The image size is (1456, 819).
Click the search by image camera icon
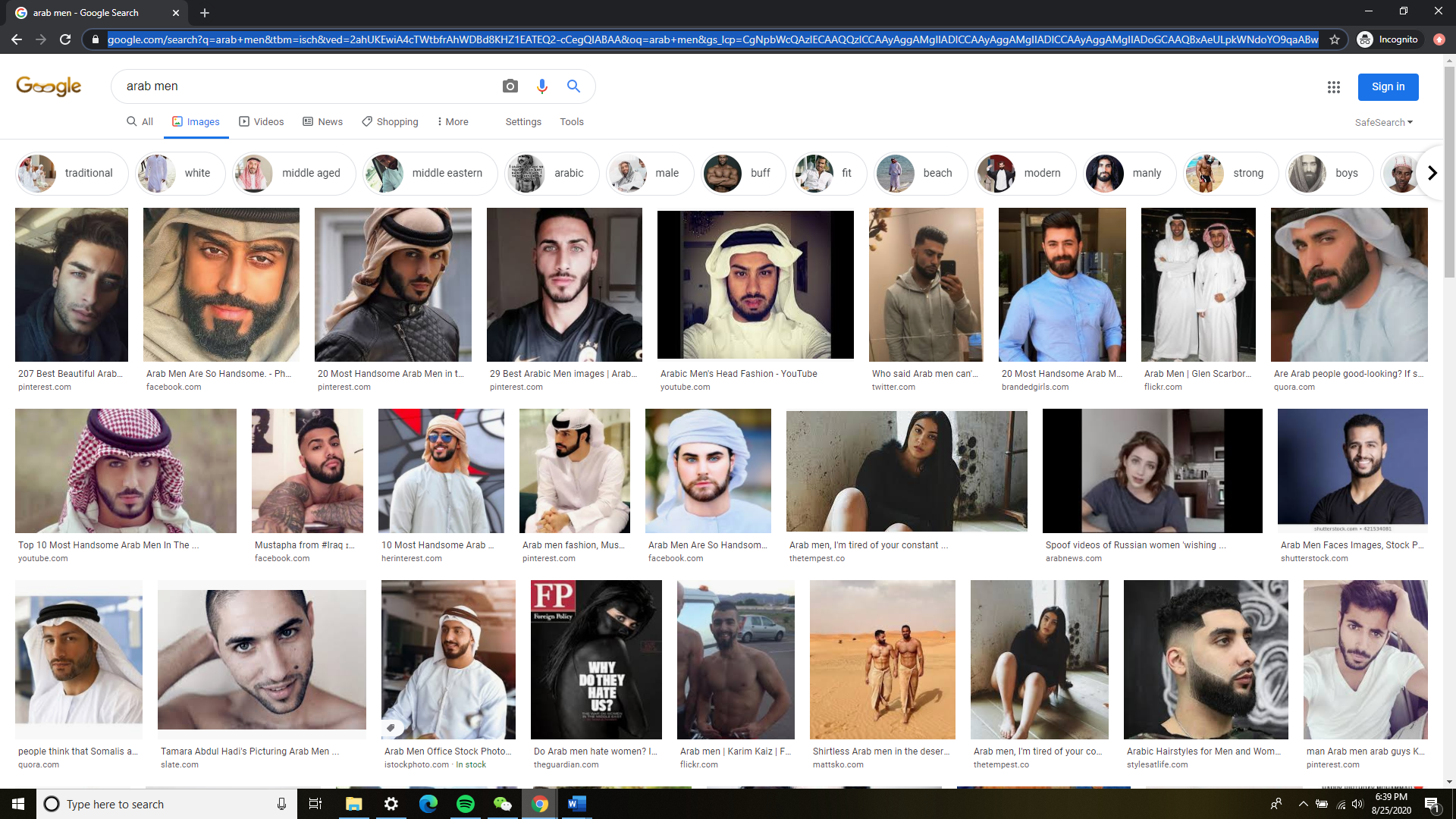point(510,86)
